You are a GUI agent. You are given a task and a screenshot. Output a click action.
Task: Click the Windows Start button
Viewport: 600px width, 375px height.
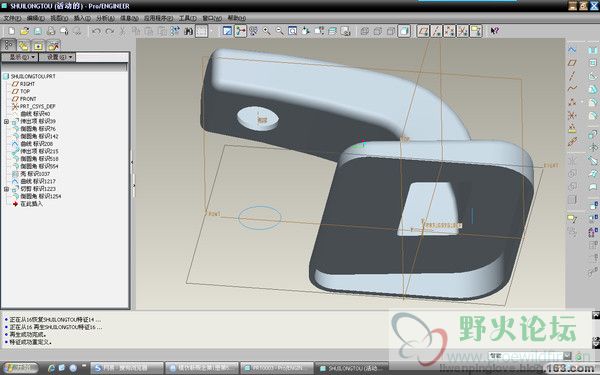point(21,368)
